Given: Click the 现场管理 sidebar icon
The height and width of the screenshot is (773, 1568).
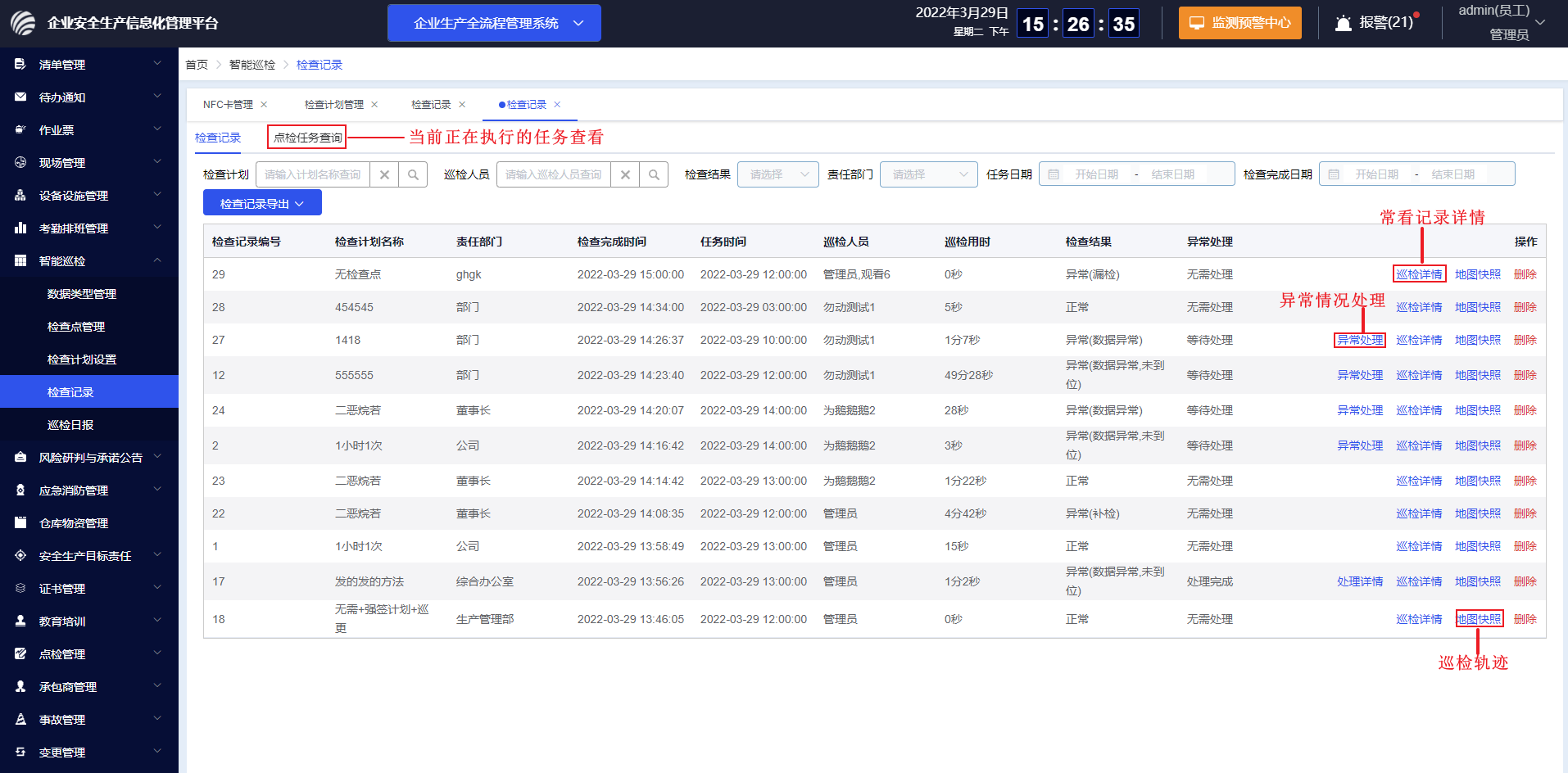Looking at the screenshot, I should coord(20,162).
